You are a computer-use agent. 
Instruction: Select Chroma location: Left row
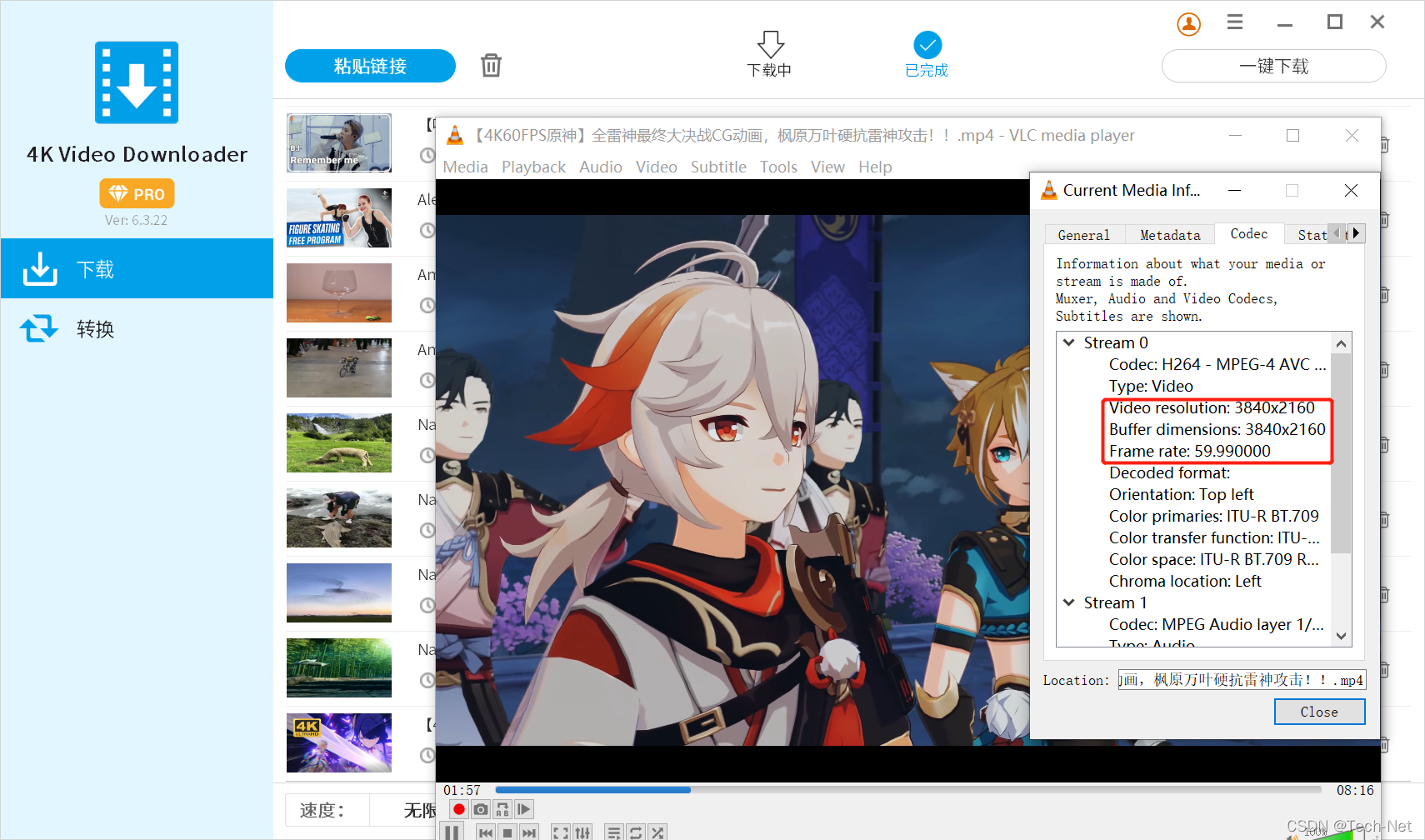(1184, 581)
